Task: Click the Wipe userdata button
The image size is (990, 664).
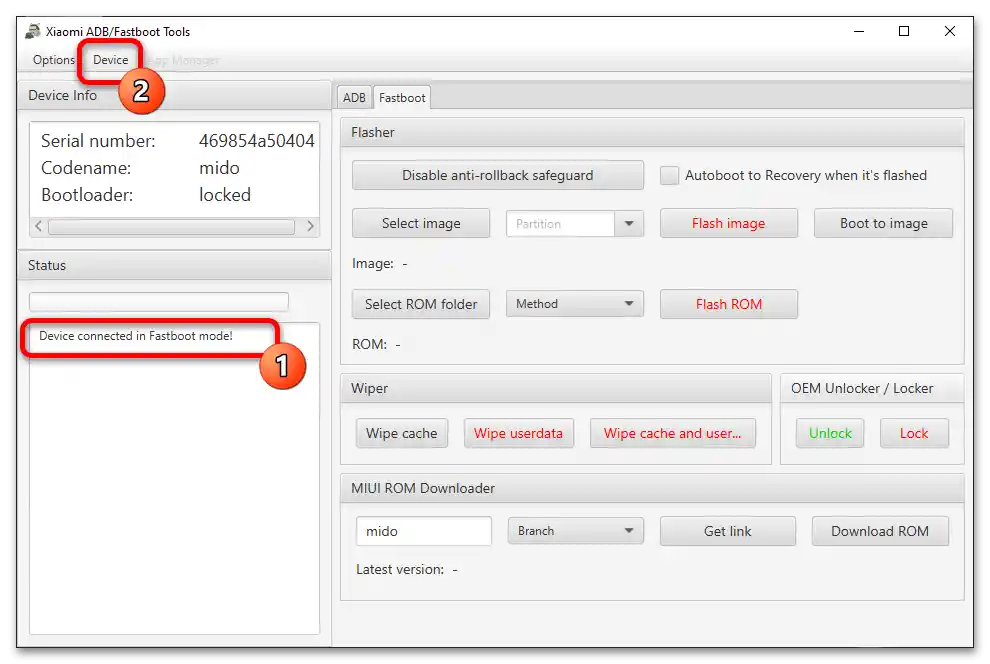Action: pyautogui.click(x=518, y=434)
